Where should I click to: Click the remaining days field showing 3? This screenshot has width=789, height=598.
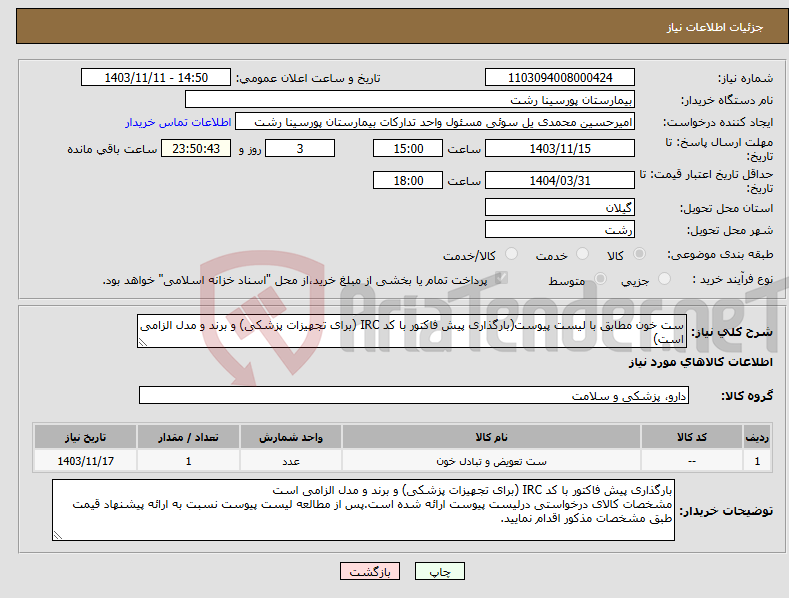tap(300, 148)
